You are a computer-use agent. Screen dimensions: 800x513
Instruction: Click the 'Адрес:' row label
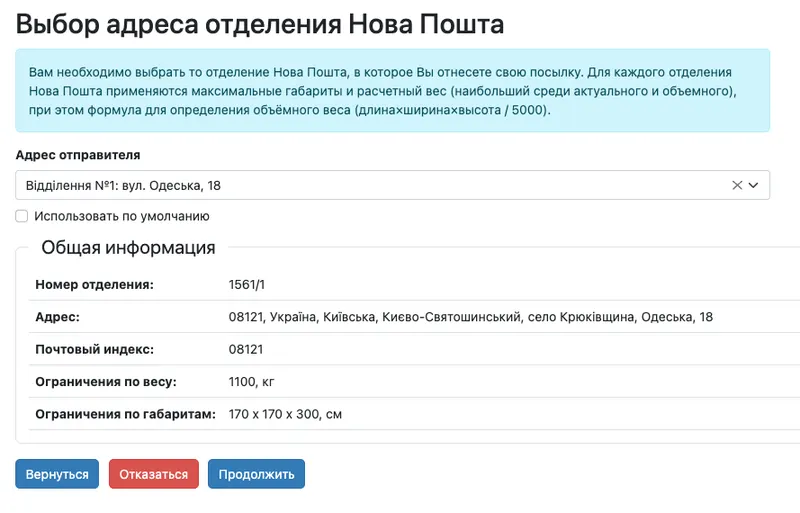58,317
